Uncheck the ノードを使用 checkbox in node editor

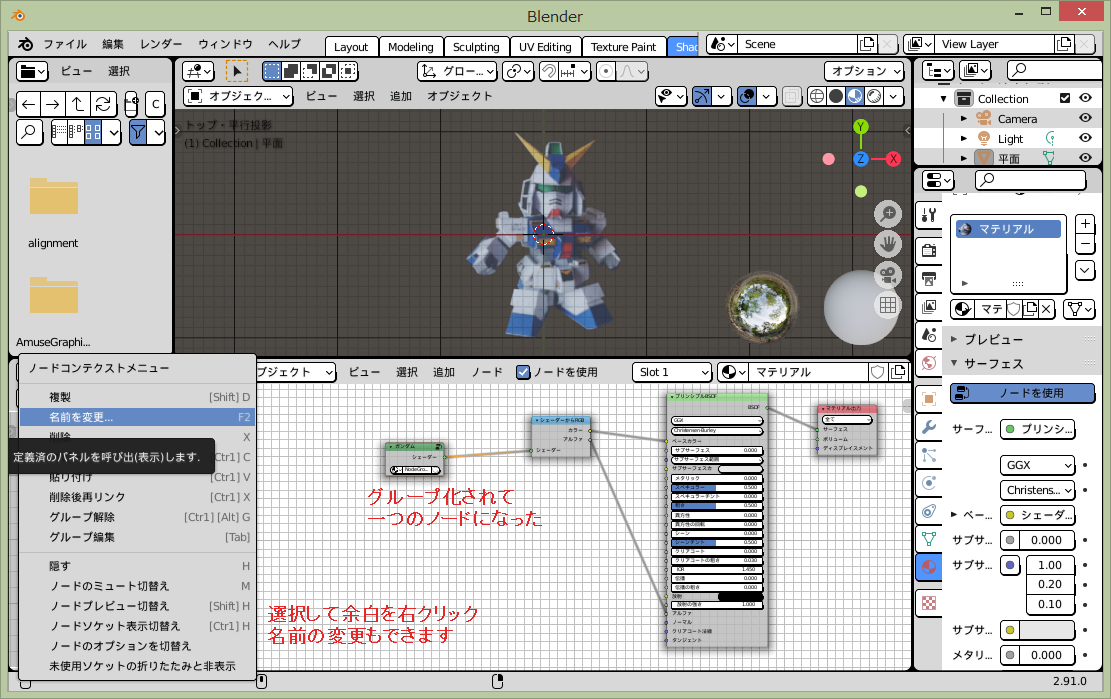point(523,372)
